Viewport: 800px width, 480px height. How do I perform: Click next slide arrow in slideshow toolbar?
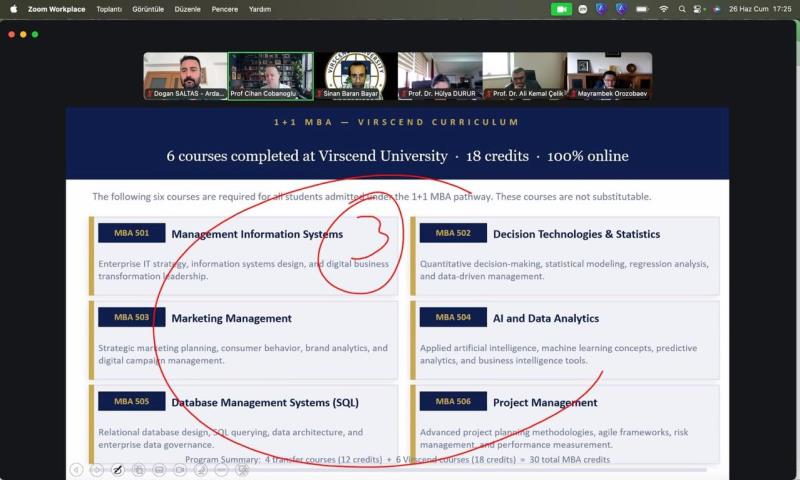[97, 470]
